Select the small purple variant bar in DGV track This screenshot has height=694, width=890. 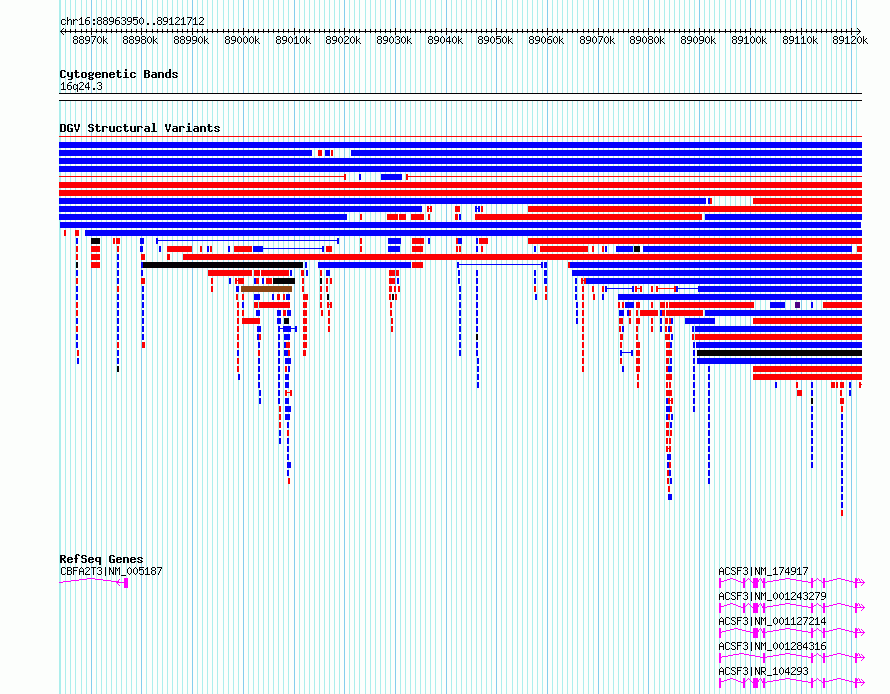(797, 305)
